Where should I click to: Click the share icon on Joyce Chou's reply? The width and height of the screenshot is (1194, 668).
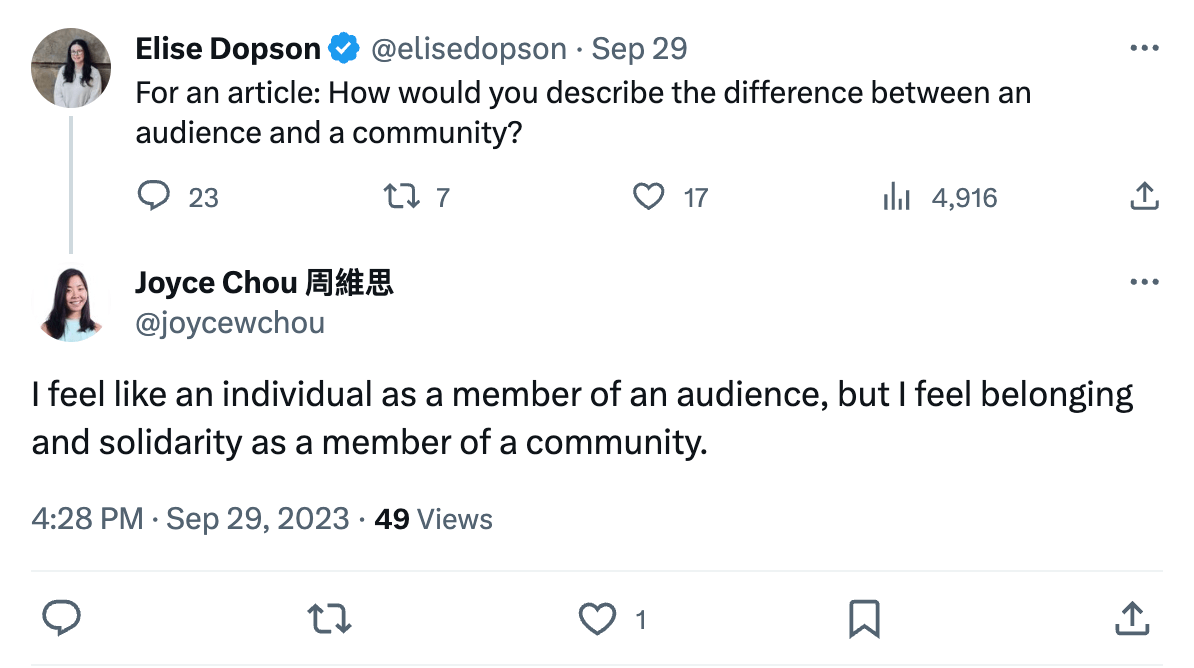[1131, 620]
